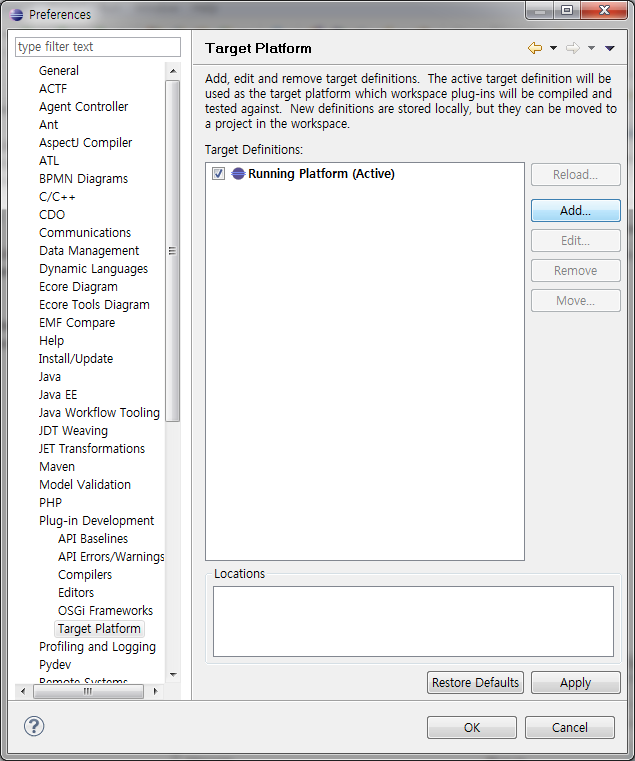
Task: Open the help question mark icon
Action: pyautogui.click(x=34, y=727)
